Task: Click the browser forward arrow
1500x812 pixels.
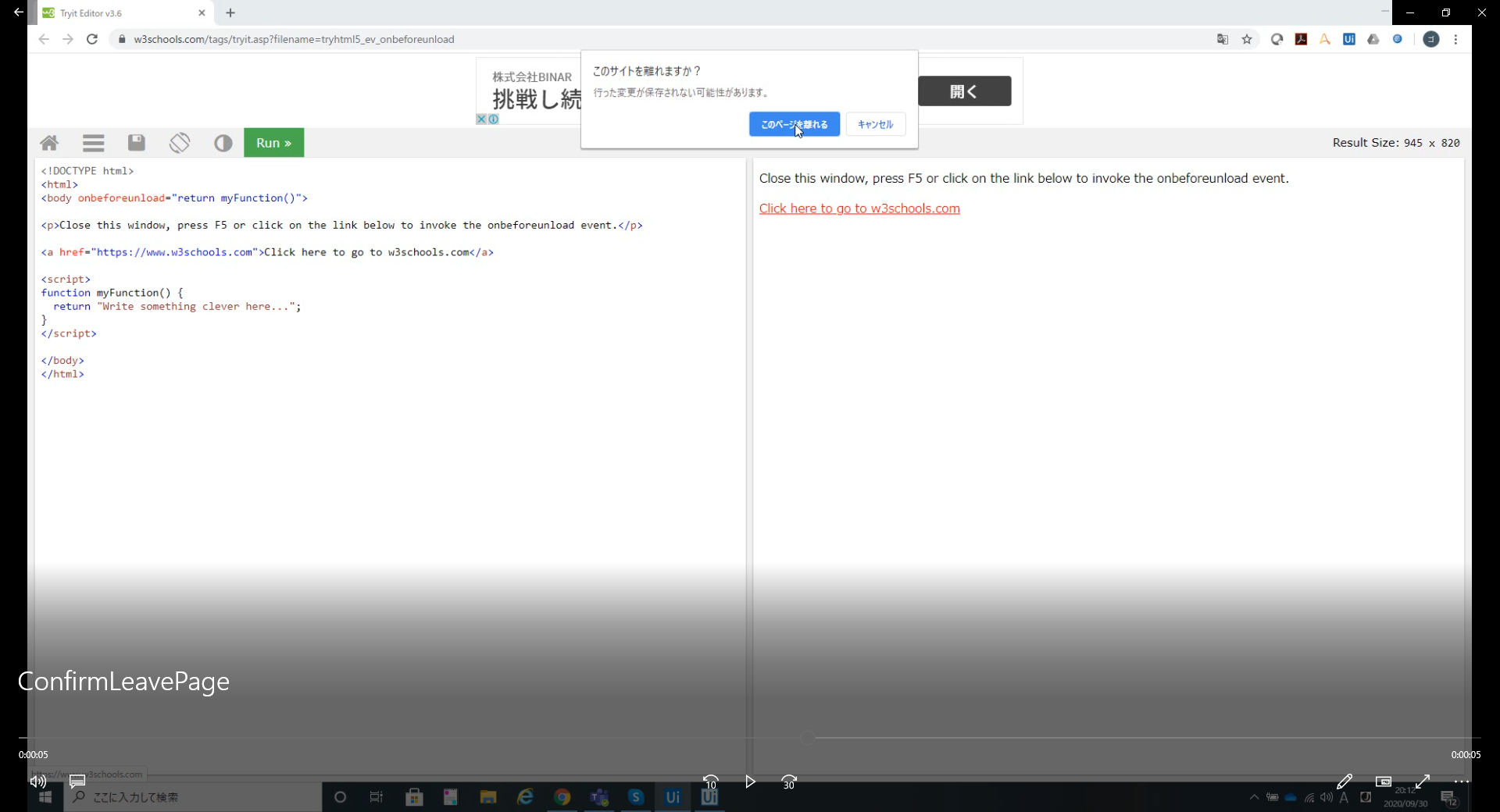Action: pyautogui.click(x=68, y=39)
